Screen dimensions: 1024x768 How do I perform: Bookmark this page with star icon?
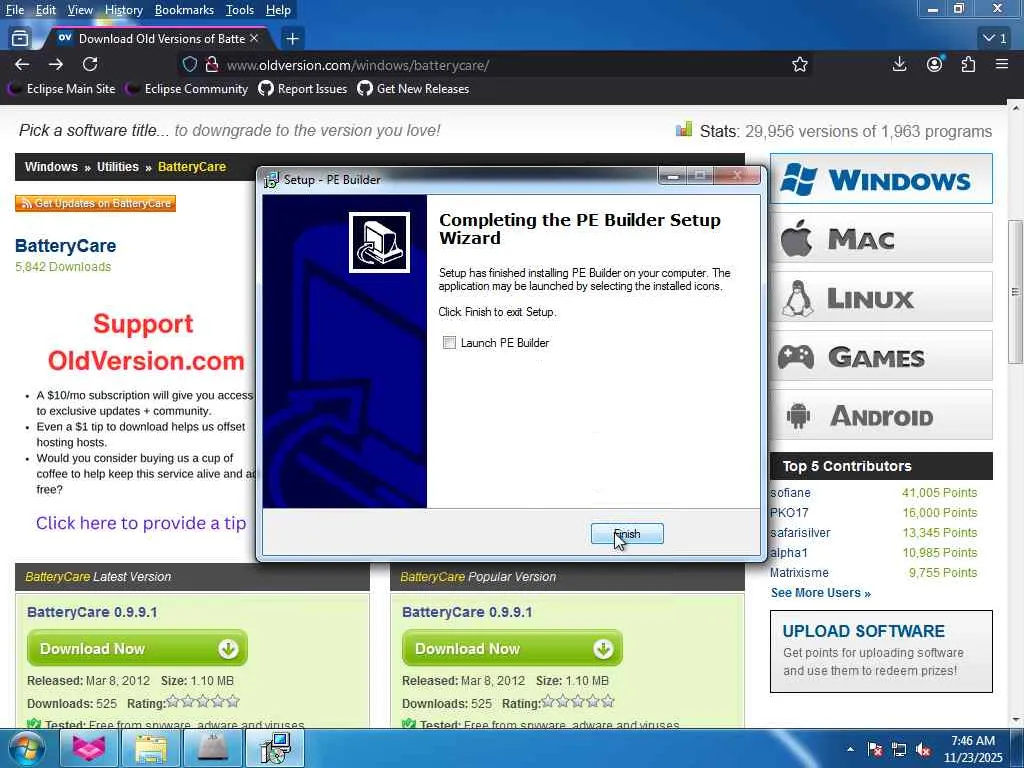(799, 65)
